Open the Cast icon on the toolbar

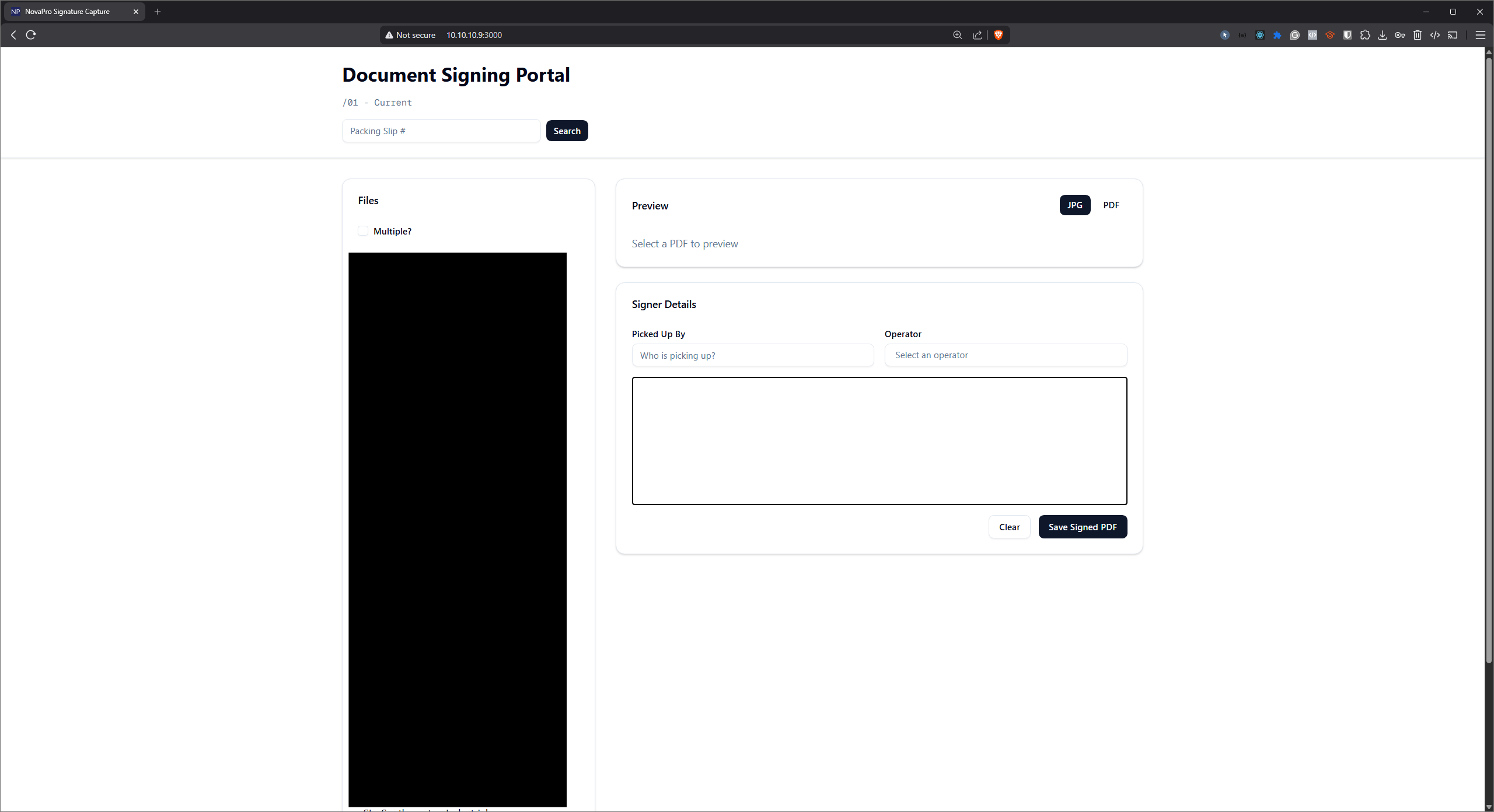tap(1453, 35)
